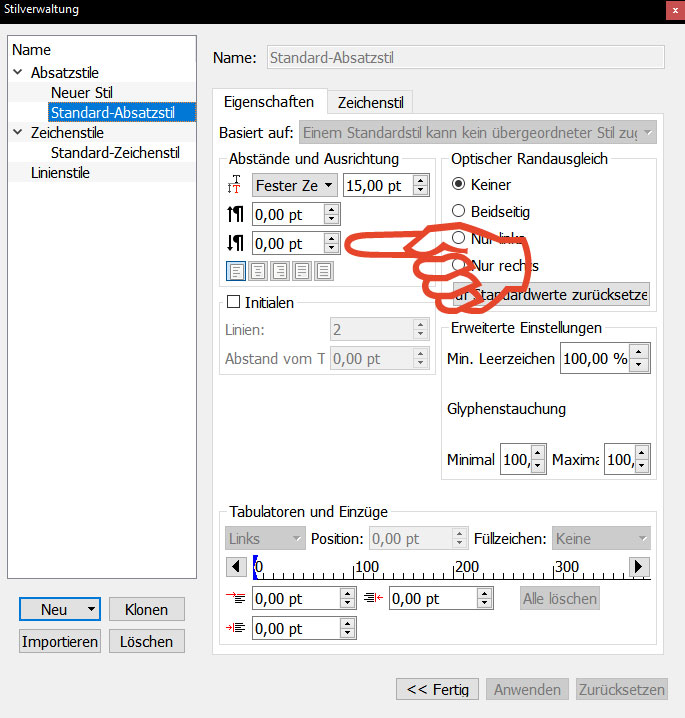This screenshot has height=718, width=685.
Task: Open the Neu button dropdown
Action: (x=91, y=609)
